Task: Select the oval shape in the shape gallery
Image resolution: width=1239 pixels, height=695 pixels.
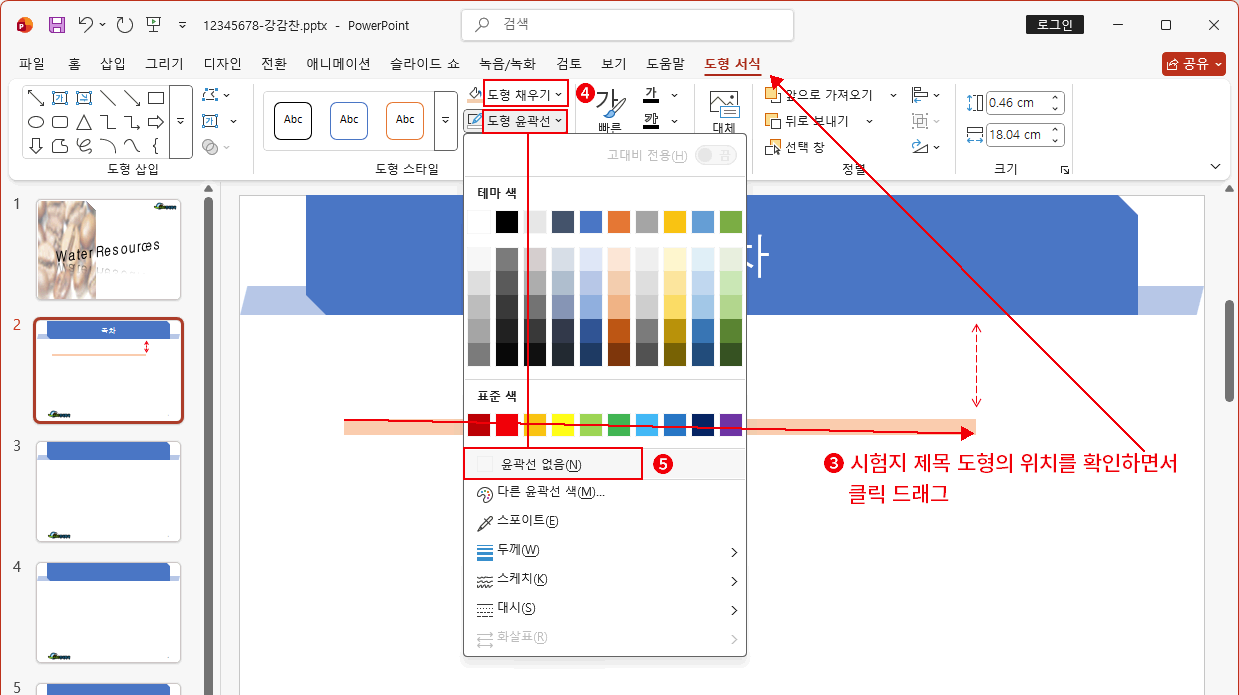Action: [x=36, y=121]
